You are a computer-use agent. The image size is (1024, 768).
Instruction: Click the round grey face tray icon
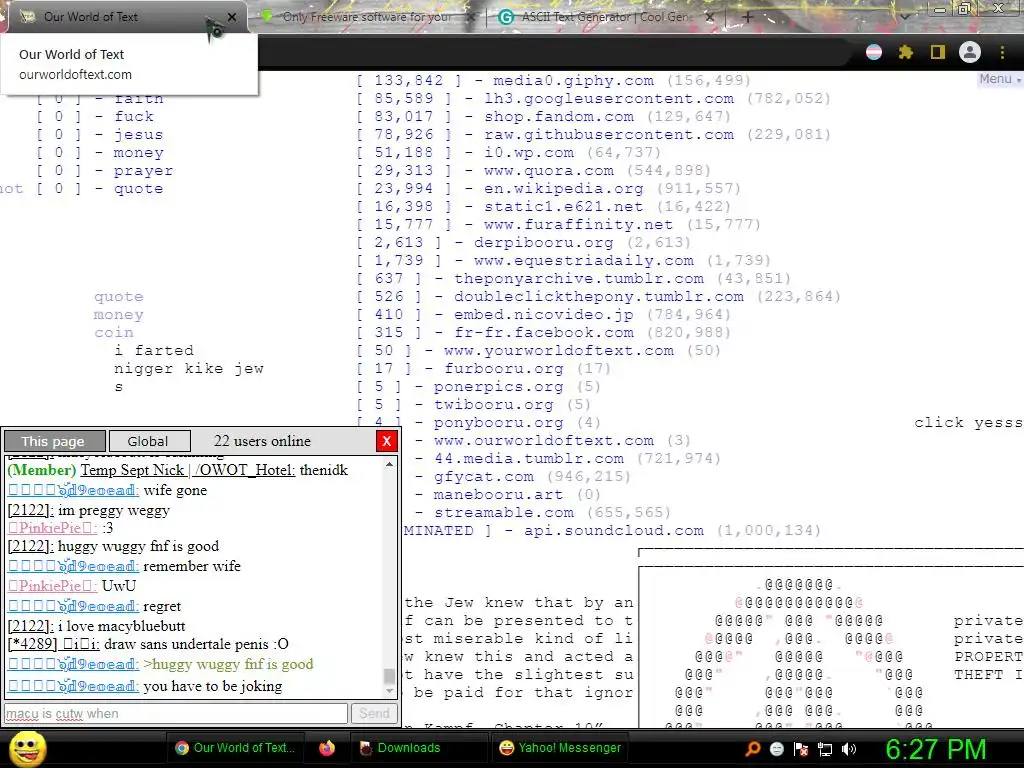[776, 749]
